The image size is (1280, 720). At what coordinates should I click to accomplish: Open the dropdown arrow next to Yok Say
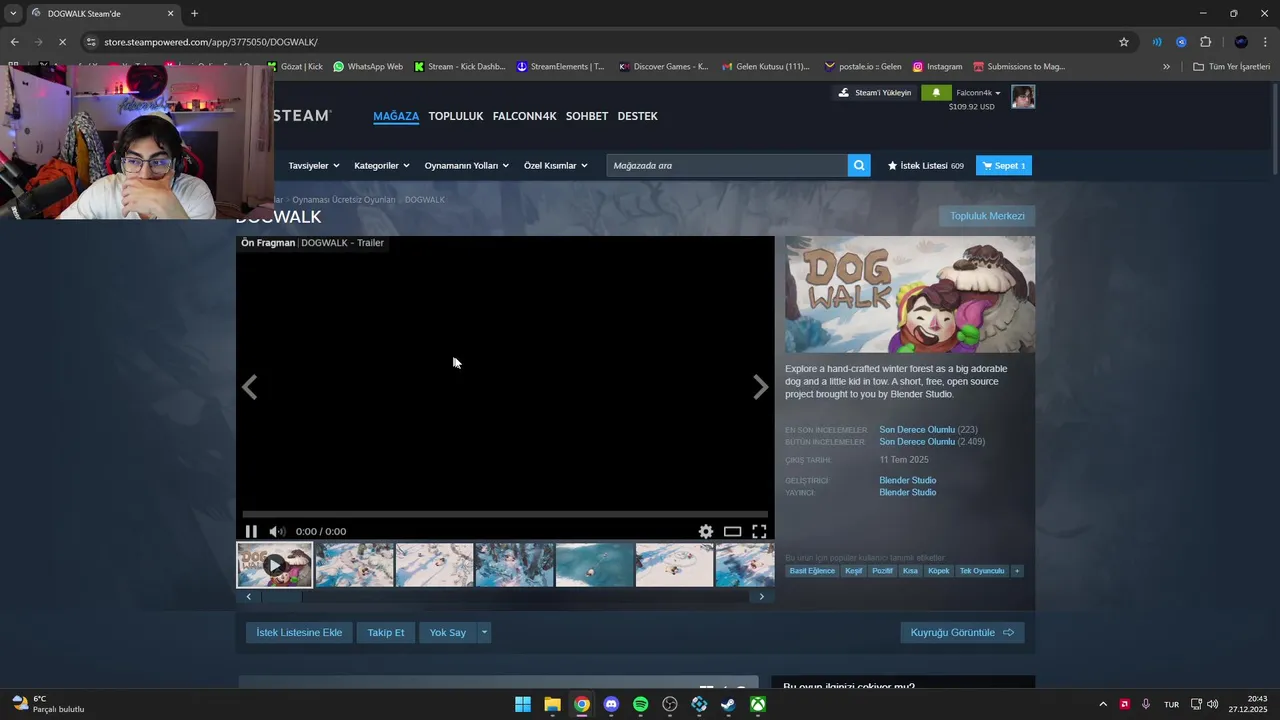coord(484,632)
